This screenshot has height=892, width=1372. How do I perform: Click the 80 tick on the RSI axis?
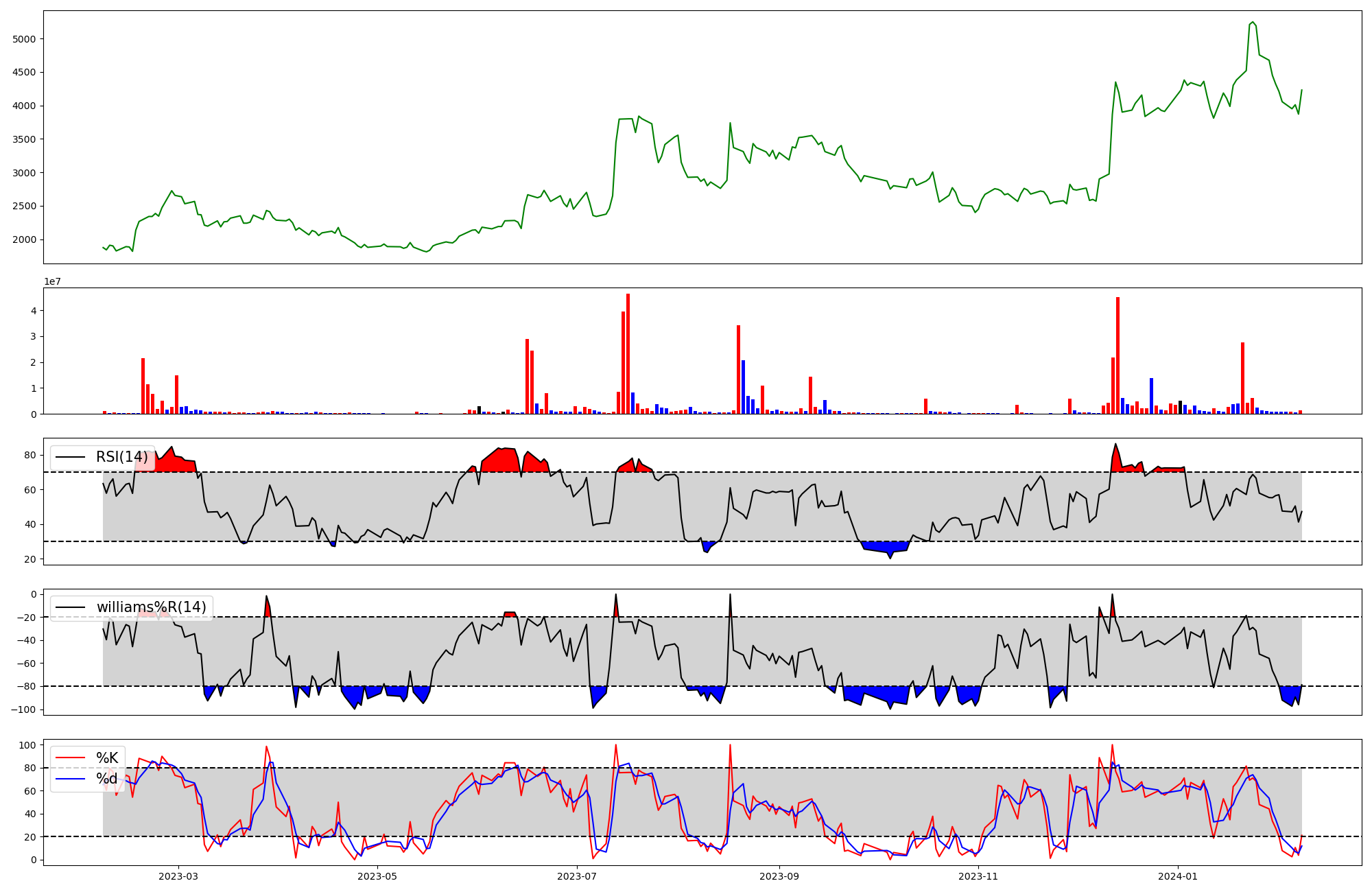point(29,455)
